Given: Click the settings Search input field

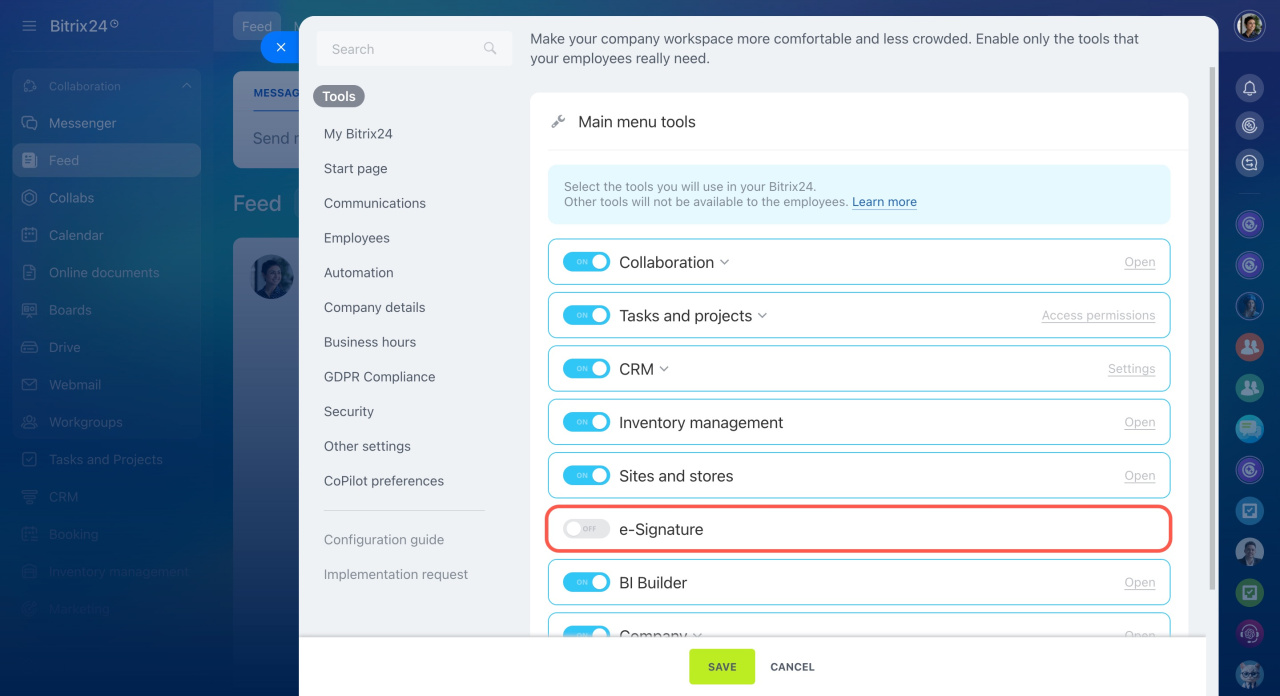Looking at the screenshot, I should [414, 48].
